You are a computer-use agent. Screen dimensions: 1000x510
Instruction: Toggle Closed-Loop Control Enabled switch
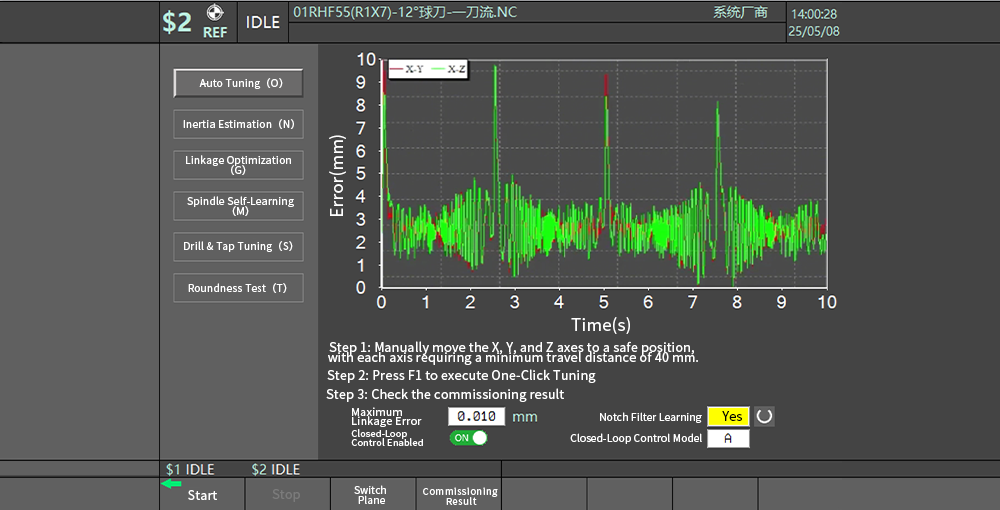pyautogui.click(x=468, y=438)
